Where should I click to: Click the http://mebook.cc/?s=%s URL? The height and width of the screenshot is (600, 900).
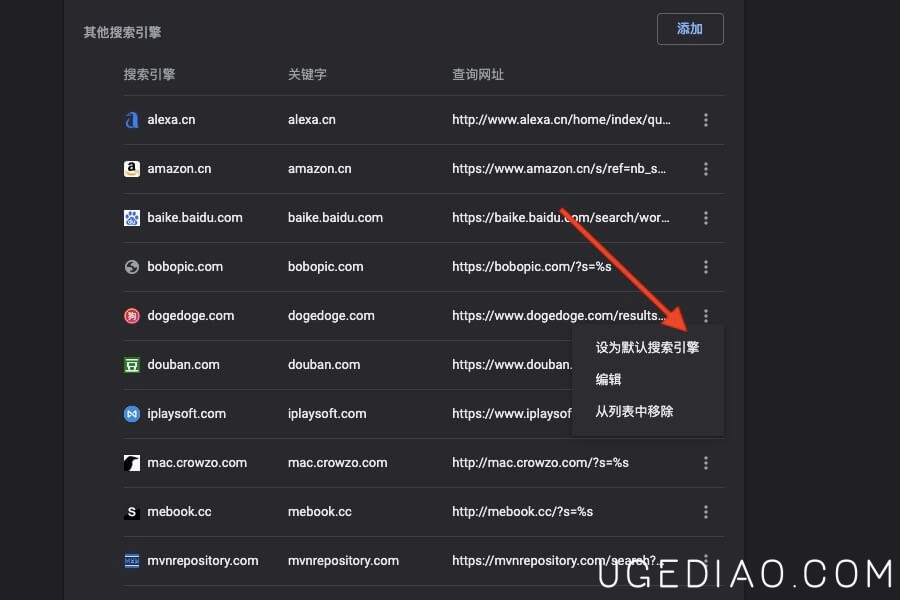(522, 512)
